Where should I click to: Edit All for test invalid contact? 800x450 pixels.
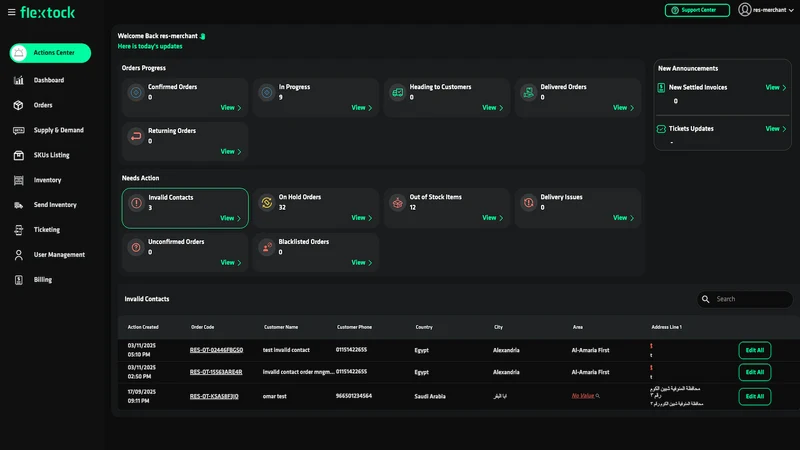[x=755, y=351]
